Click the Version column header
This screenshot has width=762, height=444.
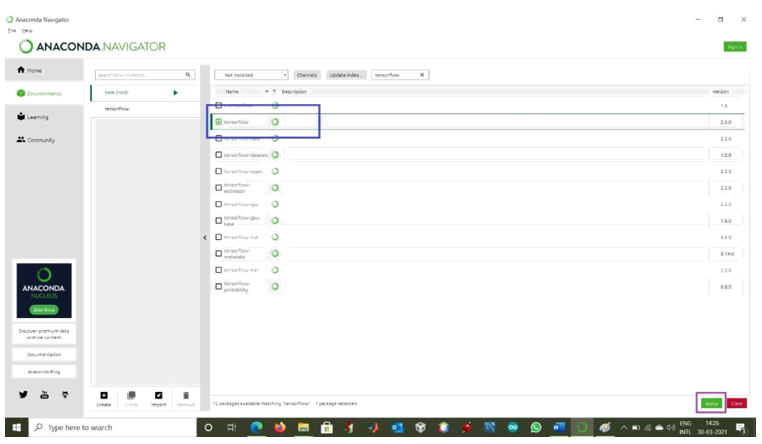click(720, 91)
